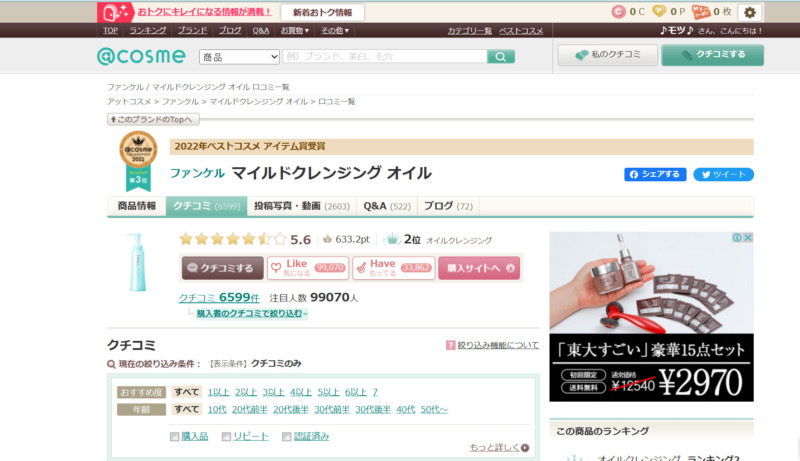Expand もっと詳しく filter options
Screen dimensions: 800x461
click(499, 448)
